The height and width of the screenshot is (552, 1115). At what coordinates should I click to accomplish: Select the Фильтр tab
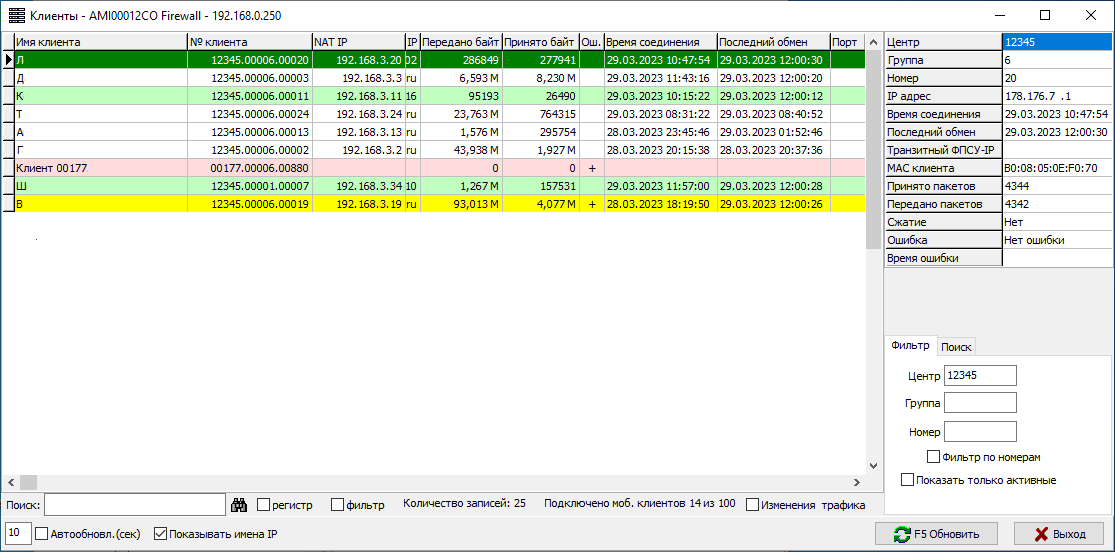click(x=910, y=346)
